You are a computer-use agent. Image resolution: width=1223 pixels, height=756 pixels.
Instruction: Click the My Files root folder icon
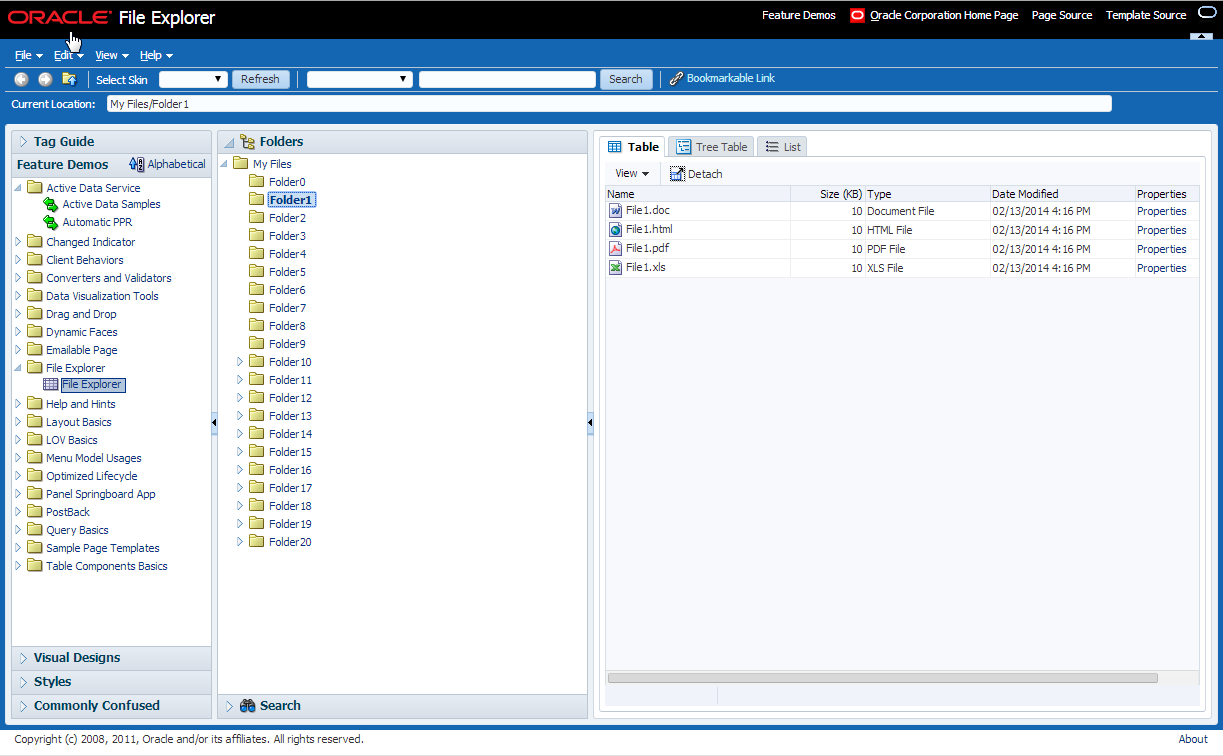tap(241, 164)
